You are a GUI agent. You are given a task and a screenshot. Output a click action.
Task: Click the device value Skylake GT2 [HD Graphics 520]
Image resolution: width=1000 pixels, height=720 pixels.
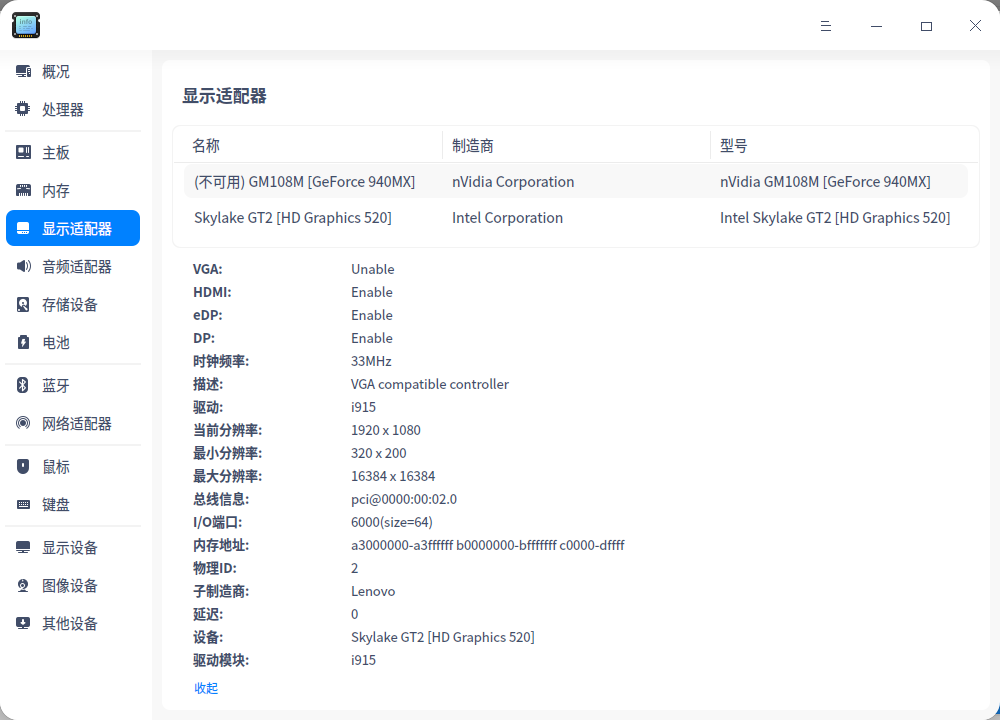443,637
